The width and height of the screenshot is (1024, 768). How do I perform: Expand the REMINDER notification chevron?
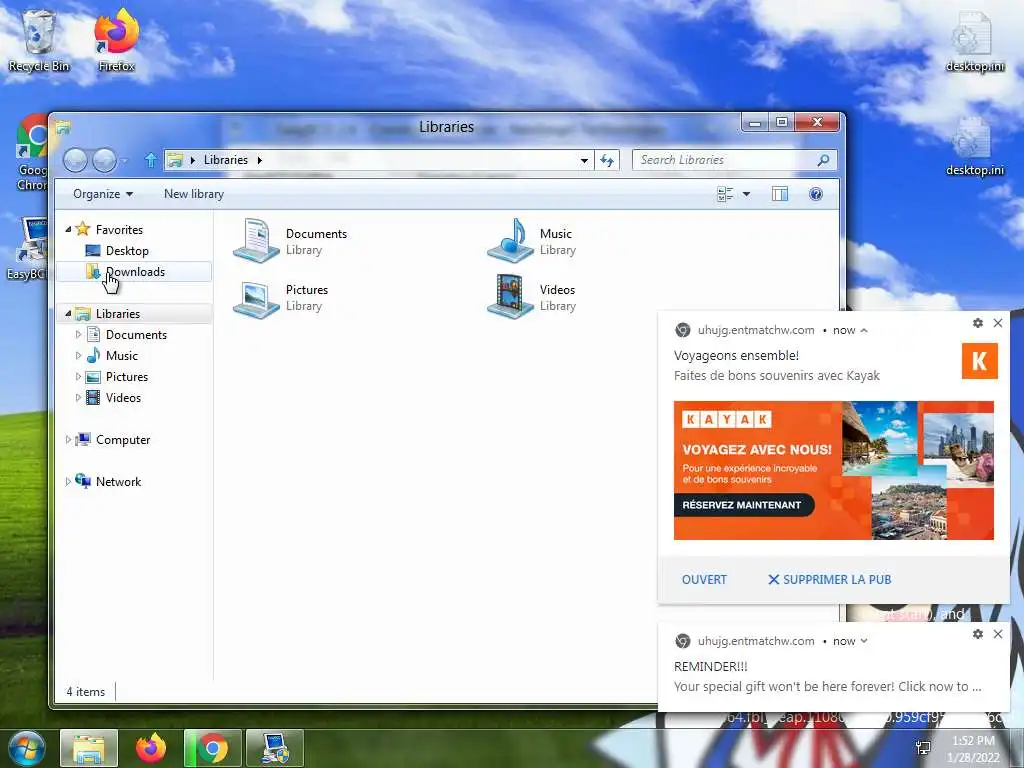[864, 641]
